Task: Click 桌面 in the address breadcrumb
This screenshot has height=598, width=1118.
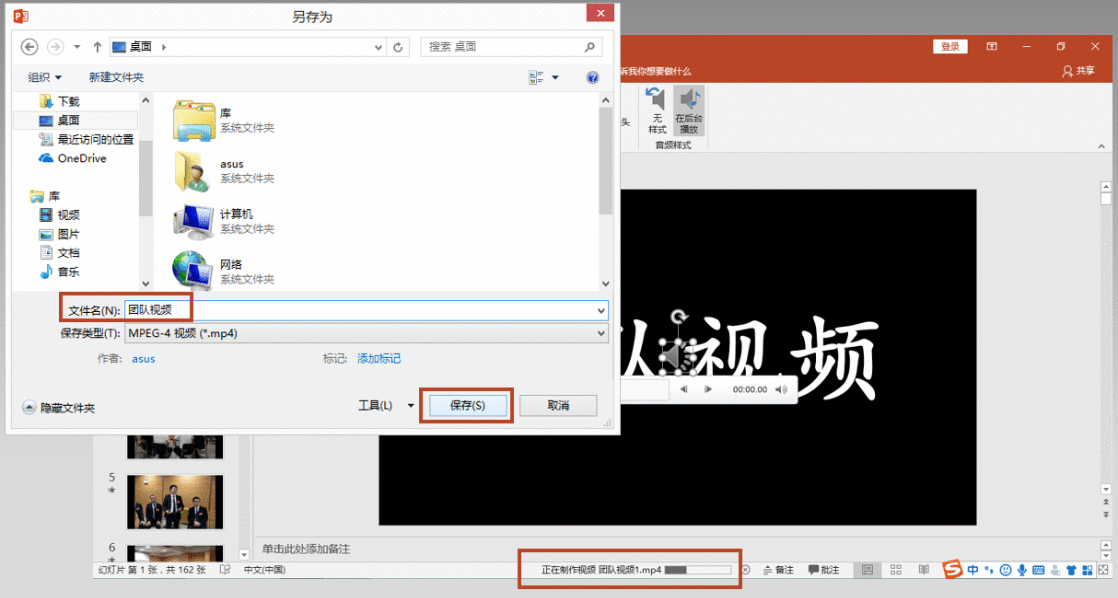Action: [140, 46]
